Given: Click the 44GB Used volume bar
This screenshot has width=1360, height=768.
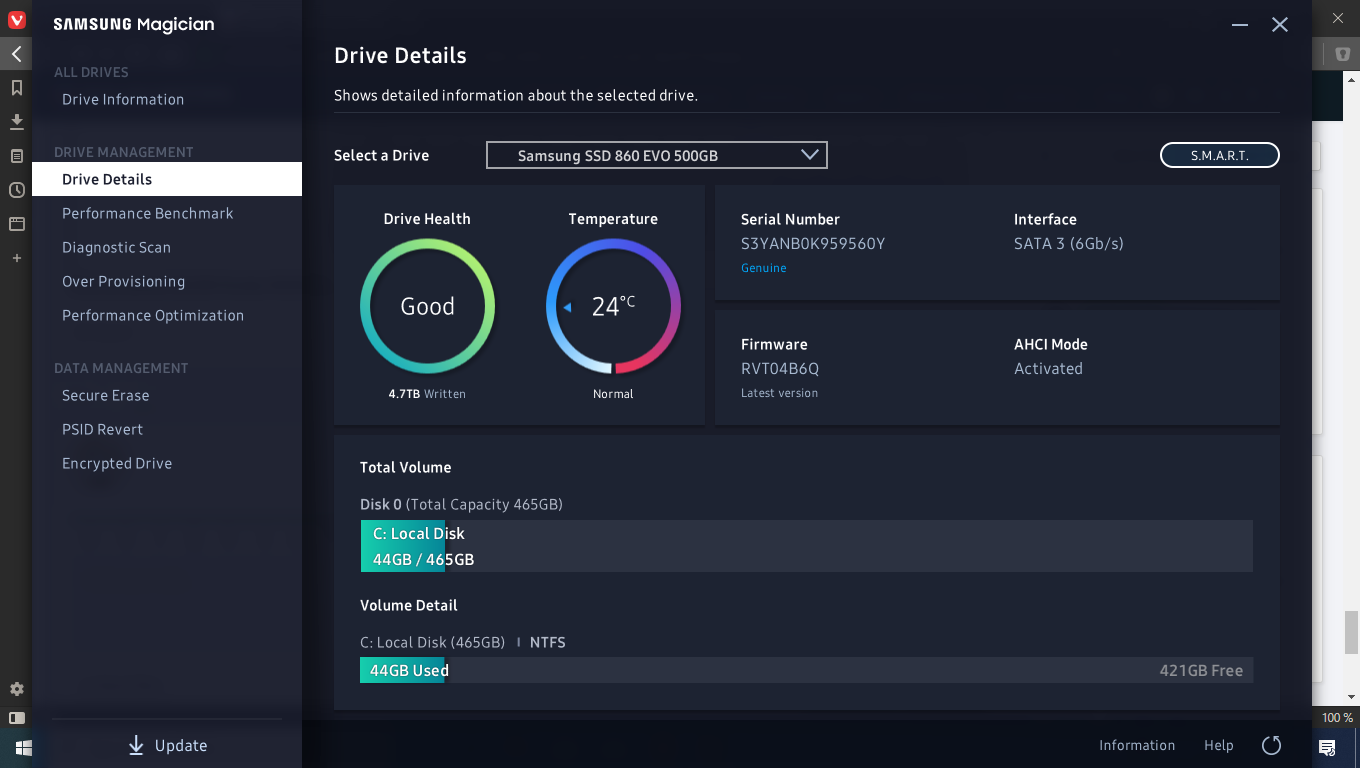Looking at the screenshot, I should (x=806, y=670).
